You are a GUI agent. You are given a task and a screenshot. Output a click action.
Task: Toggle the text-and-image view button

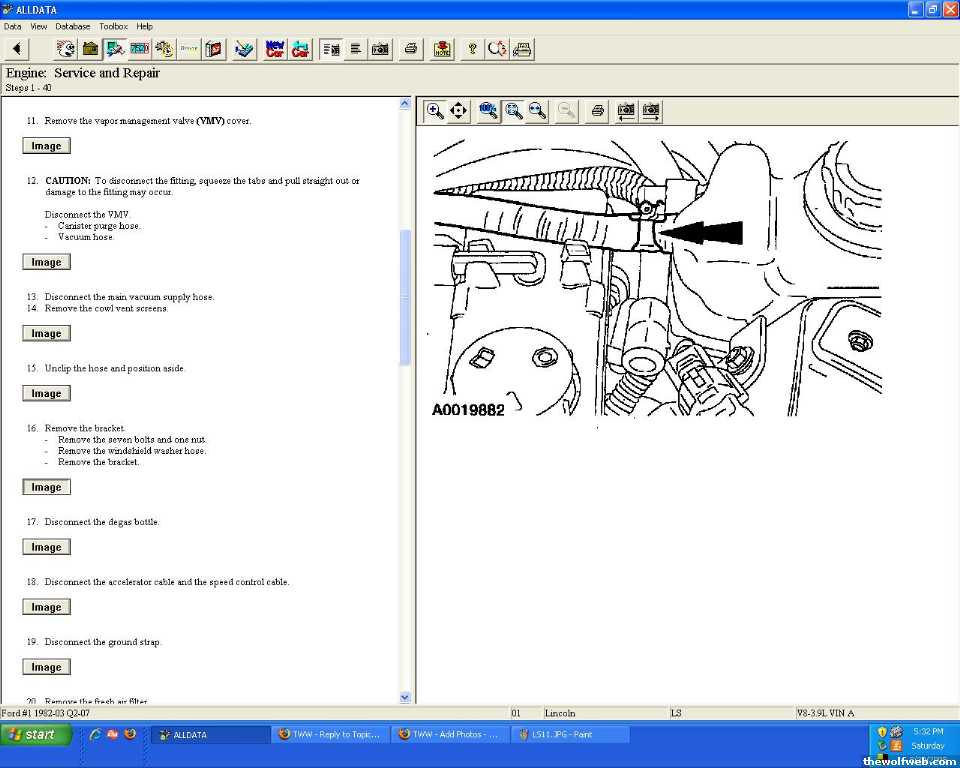(331, 49)
